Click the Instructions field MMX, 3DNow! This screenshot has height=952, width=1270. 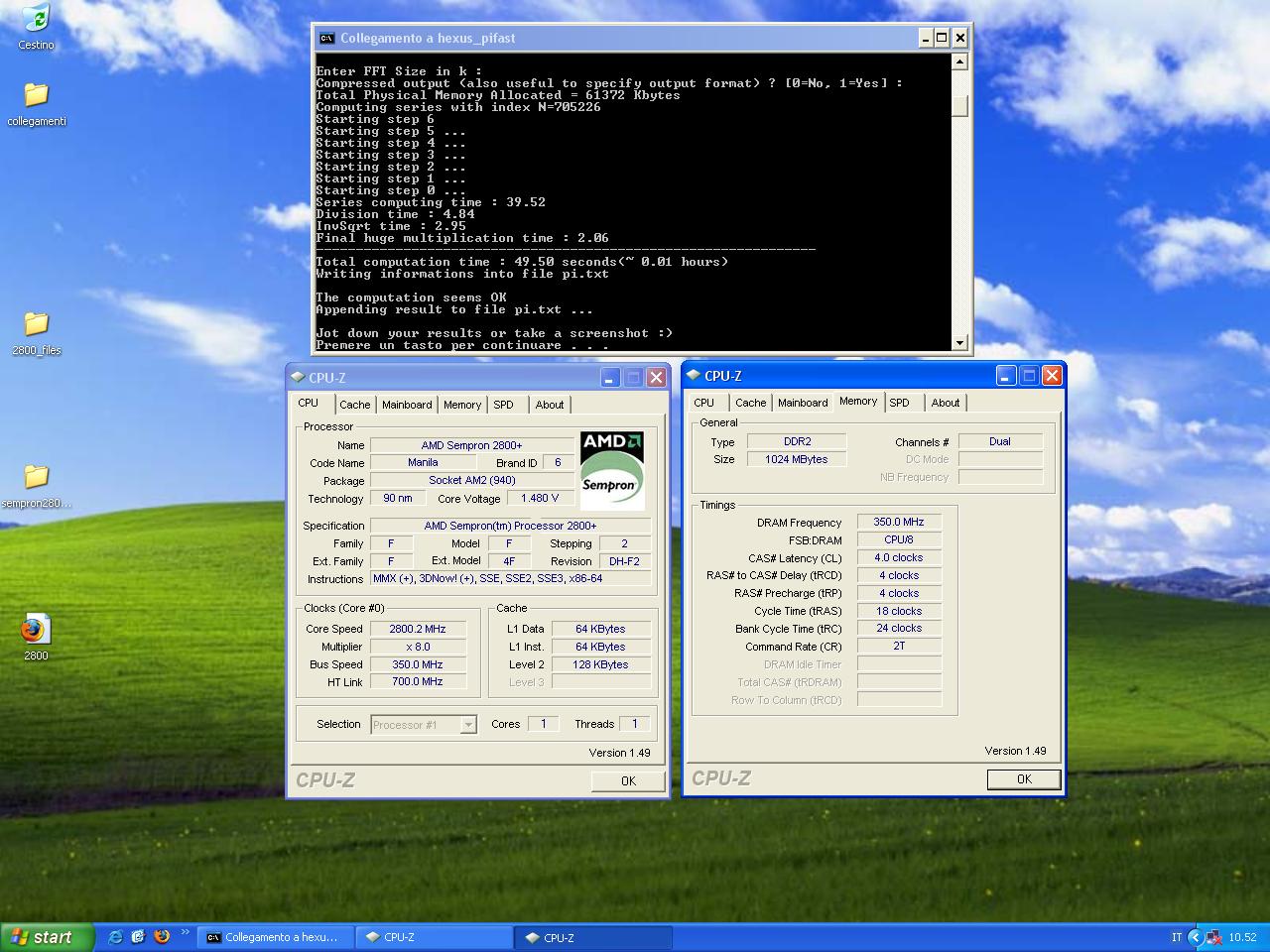[x=511, y=578]
